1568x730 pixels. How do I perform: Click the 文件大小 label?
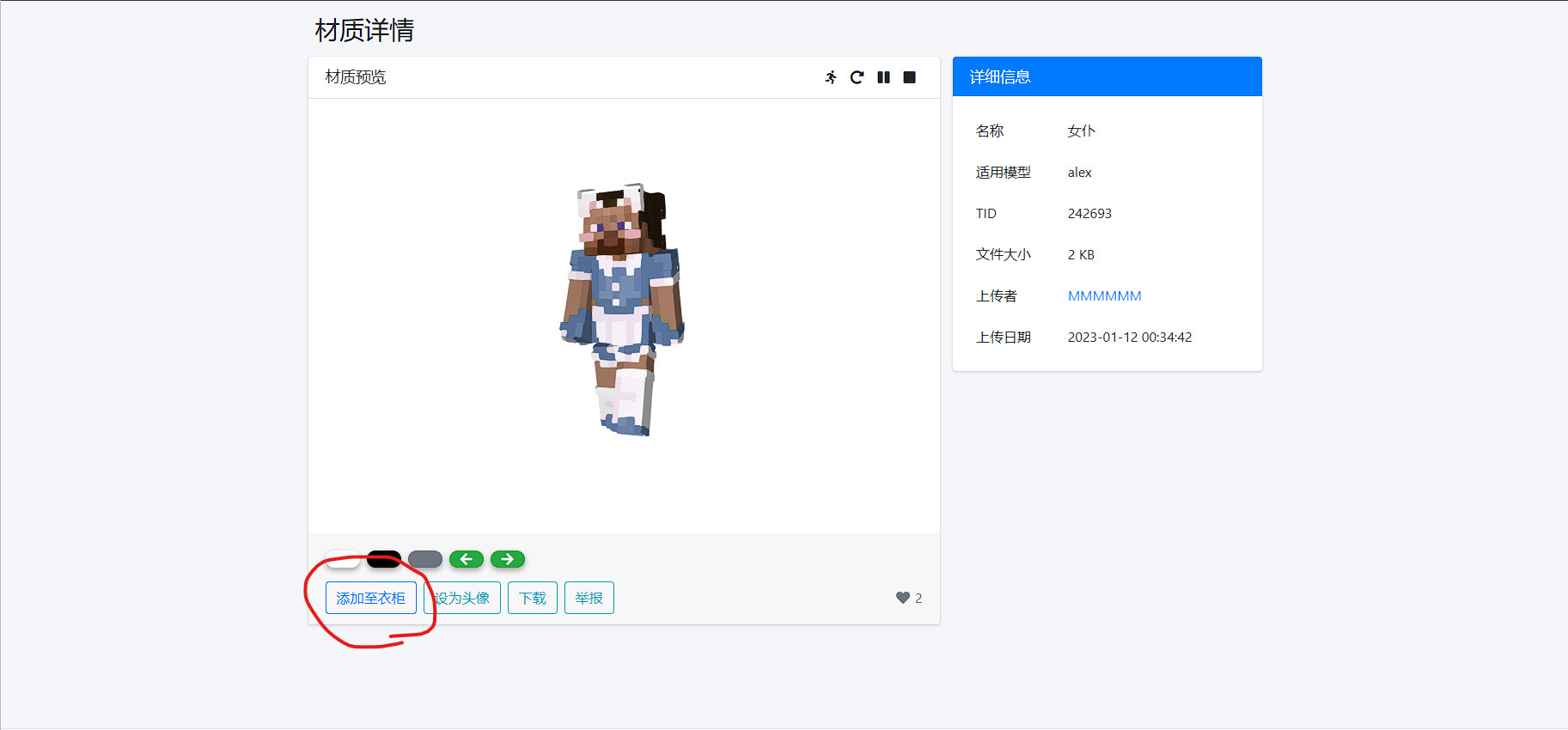pyautogui.click(x=1004, y=254)
